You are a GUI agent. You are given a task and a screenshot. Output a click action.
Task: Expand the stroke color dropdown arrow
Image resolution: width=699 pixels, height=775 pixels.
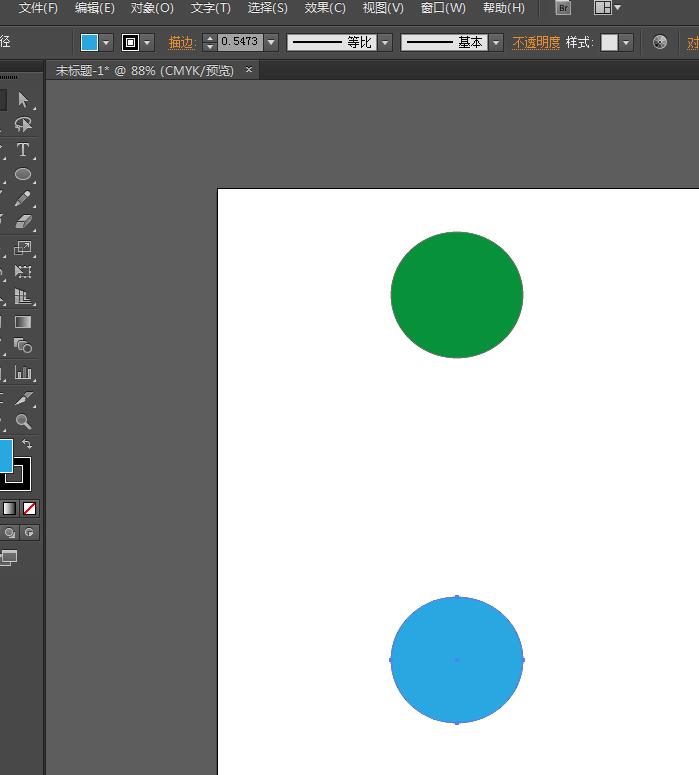(x=147, y=43)
